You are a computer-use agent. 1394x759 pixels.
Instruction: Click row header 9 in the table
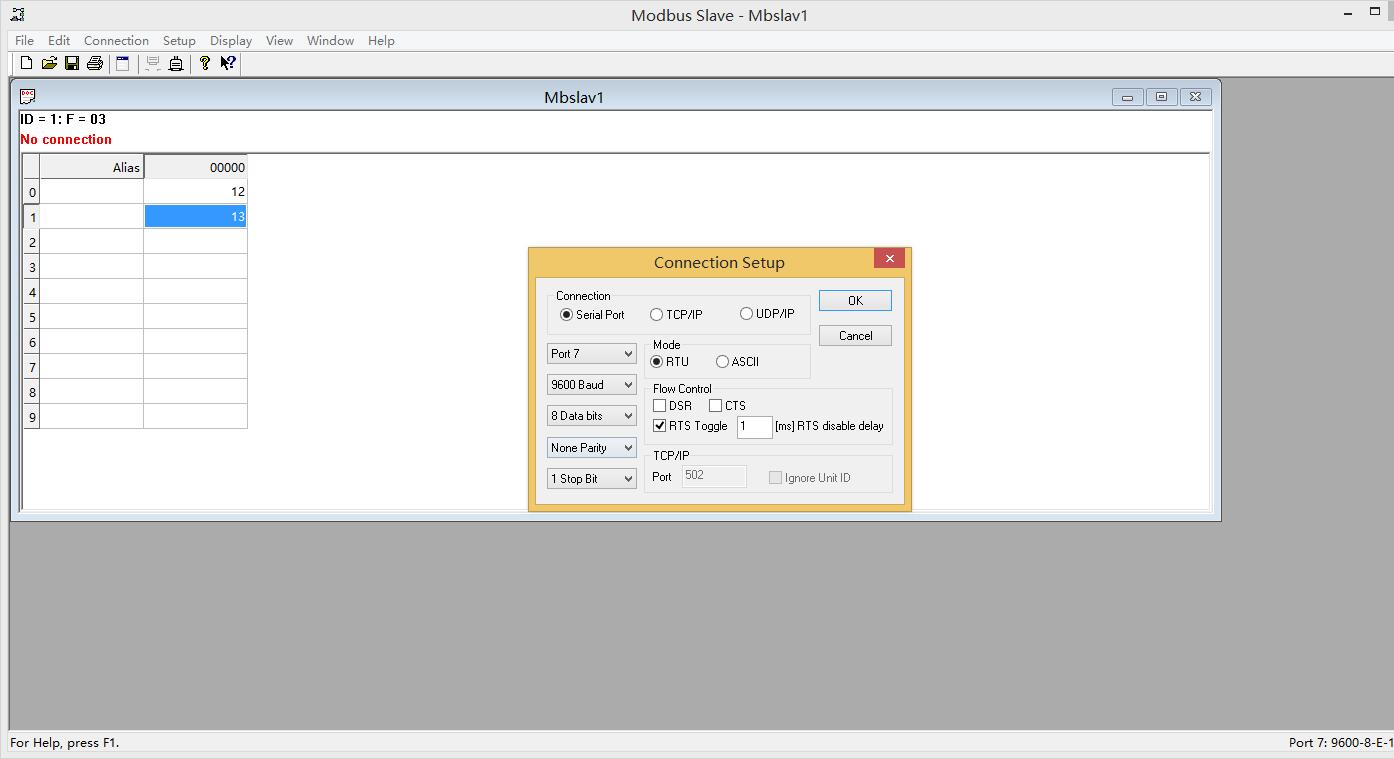pos(32,417)
